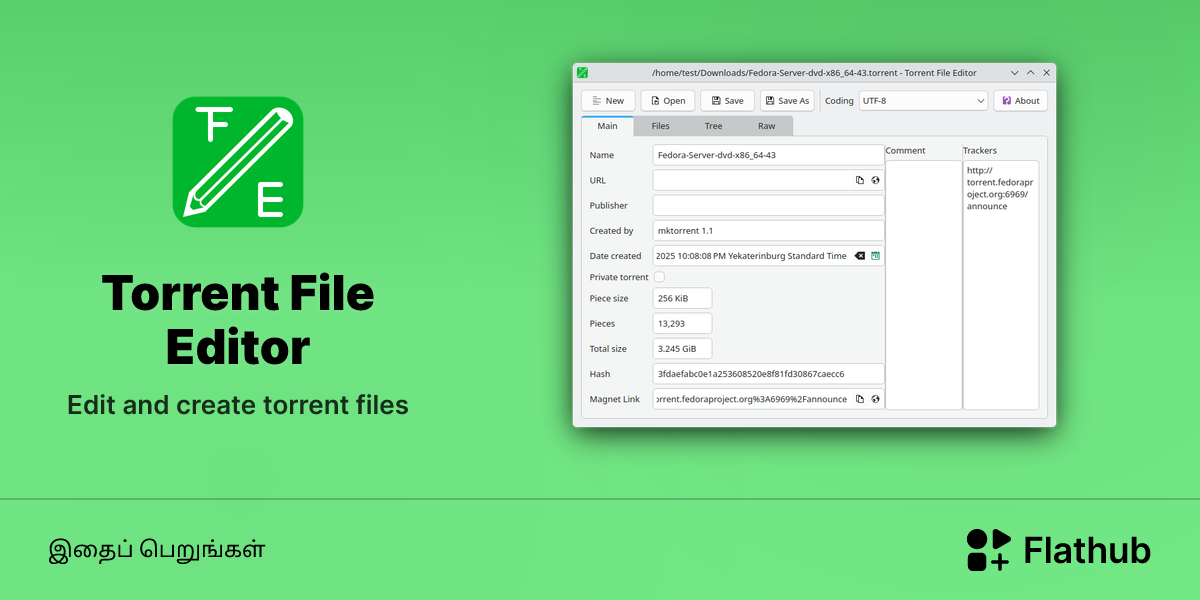The height and width of the screenshot is (600, 1200).
Task: Open the calendar picker for Date created
Action: (875, 256)
